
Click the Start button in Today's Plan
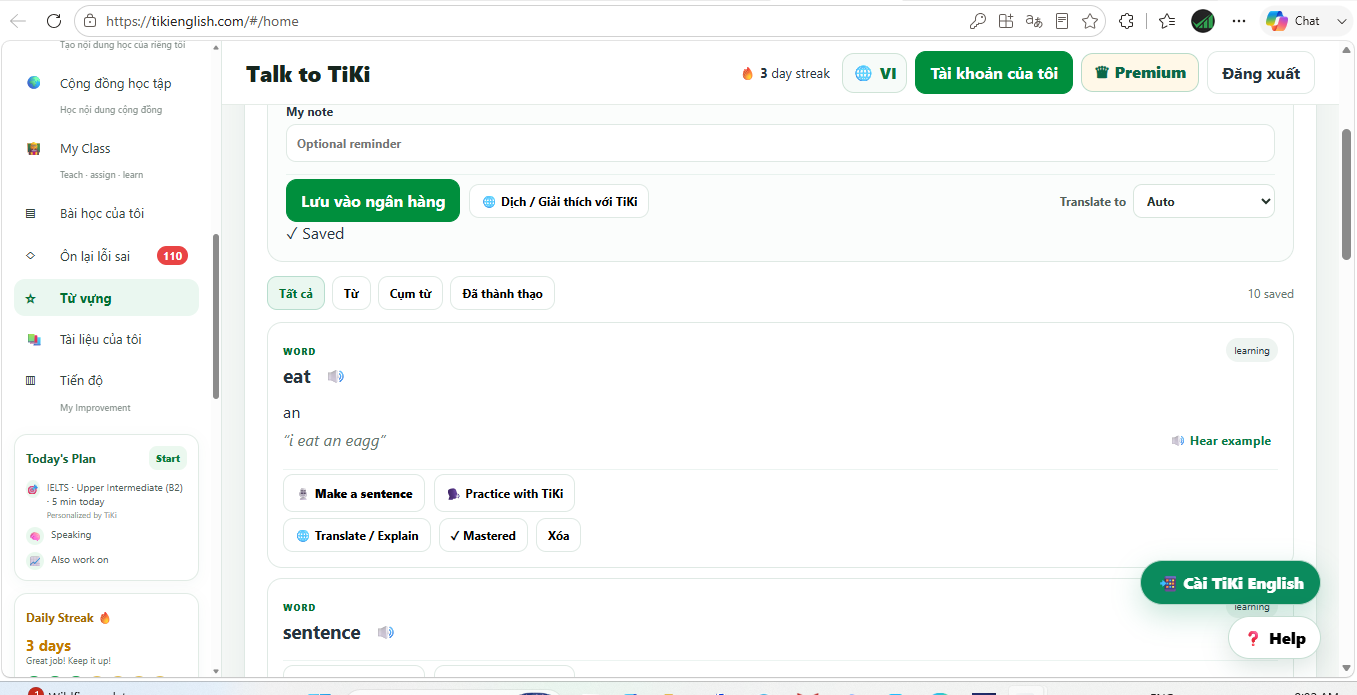pyautogui.click(x=168, y=458)
